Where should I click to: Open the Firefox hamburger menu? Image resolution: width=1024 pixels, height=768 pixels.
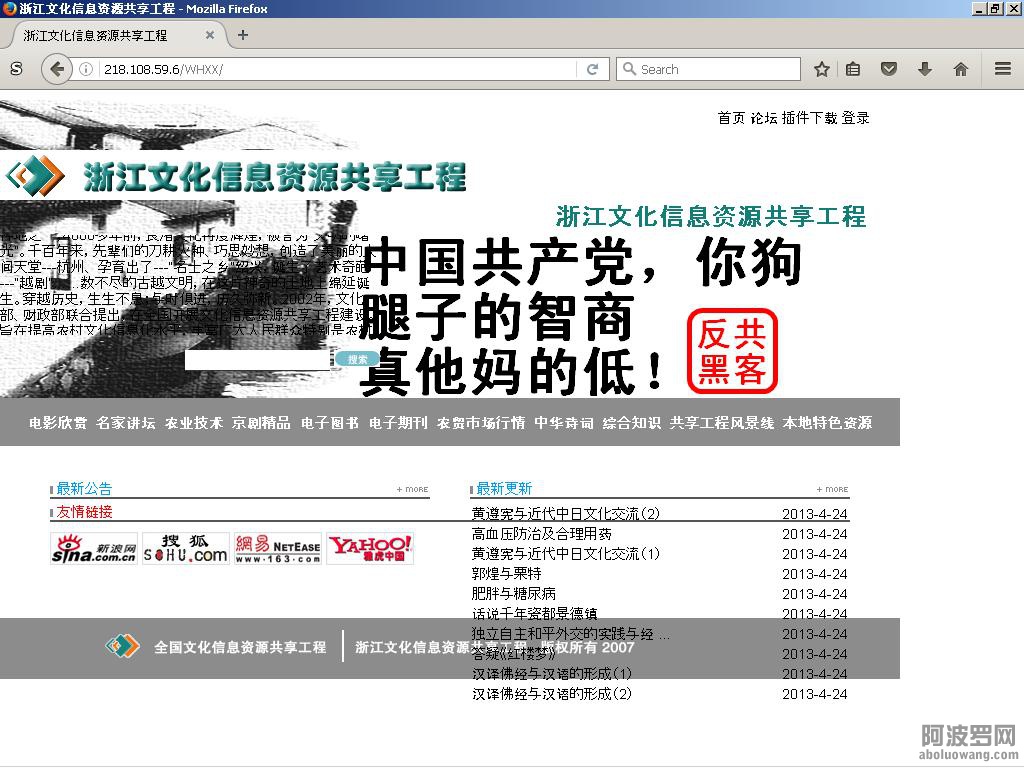pyautogui.click(x=1002, y=69)
